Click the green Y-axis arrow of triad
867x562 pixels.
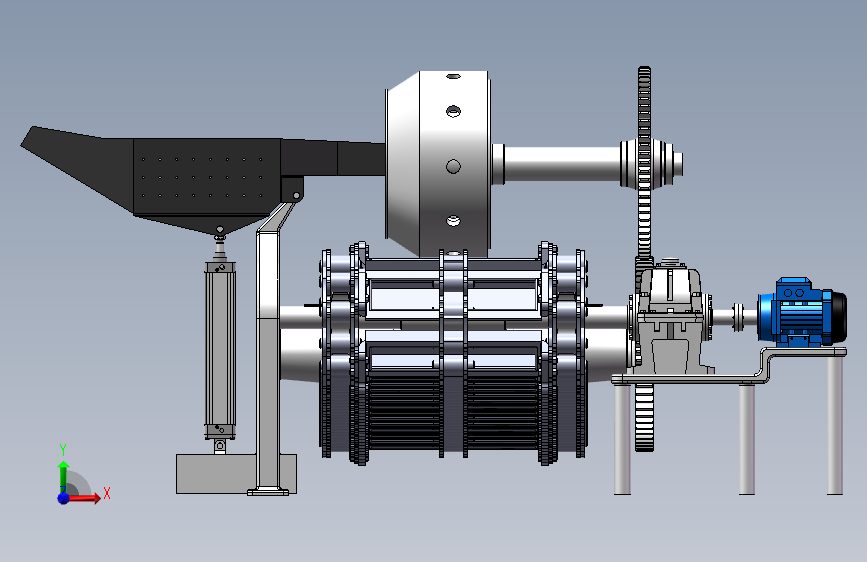[x=64, y=477]
